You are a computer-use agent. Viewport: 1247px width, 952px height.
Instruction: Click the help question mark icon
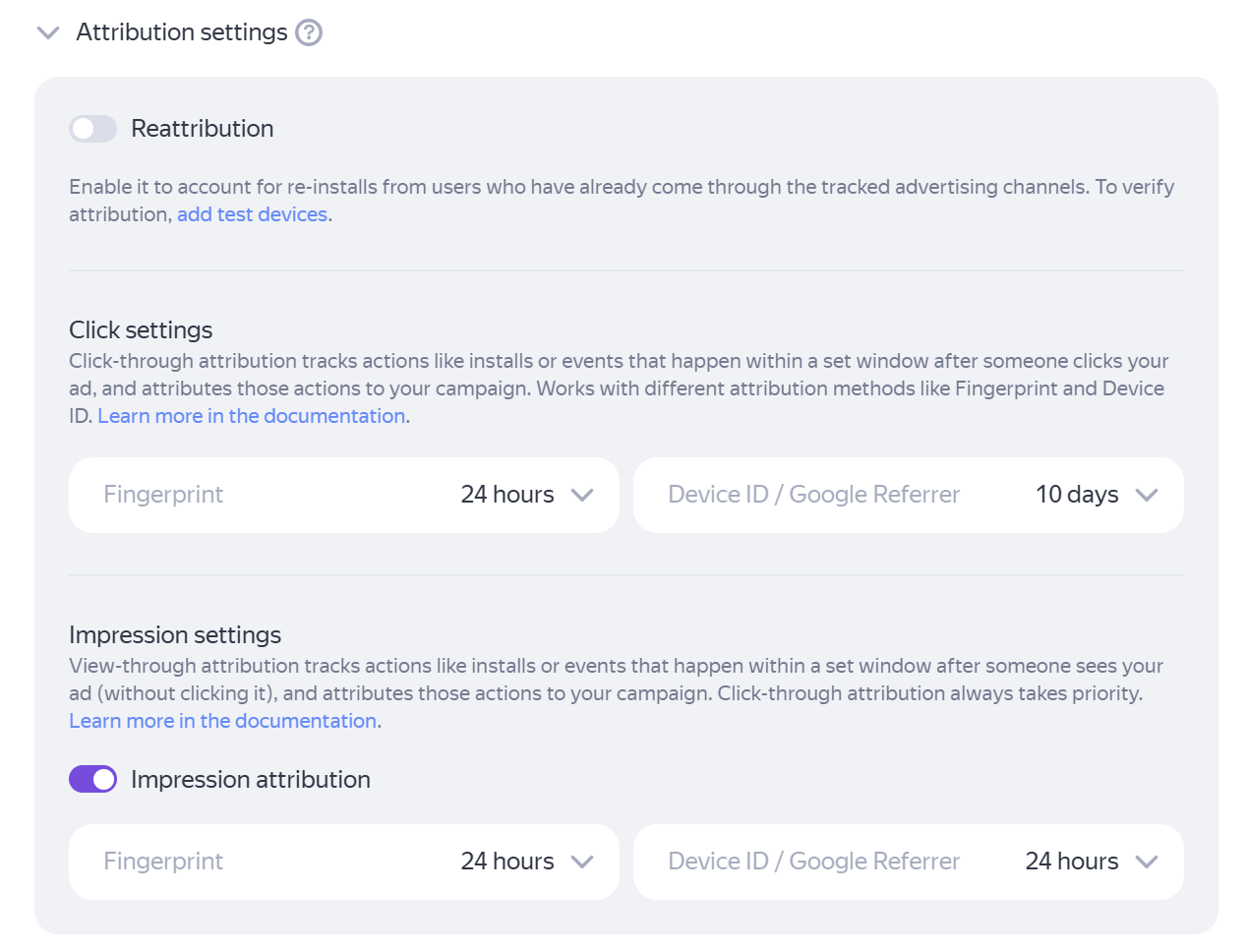click(309, 32)
